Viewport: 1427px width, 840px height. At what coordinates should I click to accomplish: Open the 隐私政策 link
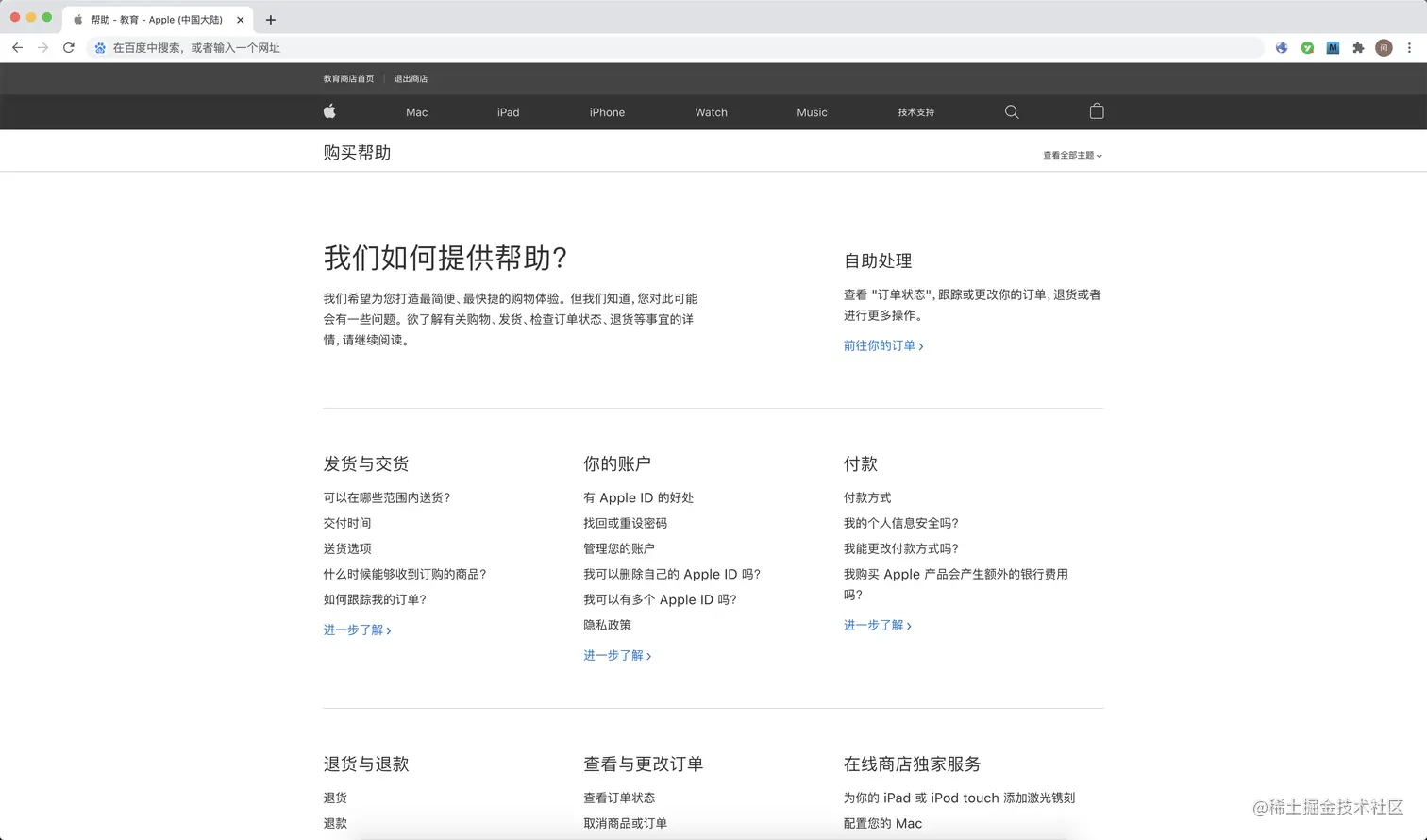click(x=608, y=626)
